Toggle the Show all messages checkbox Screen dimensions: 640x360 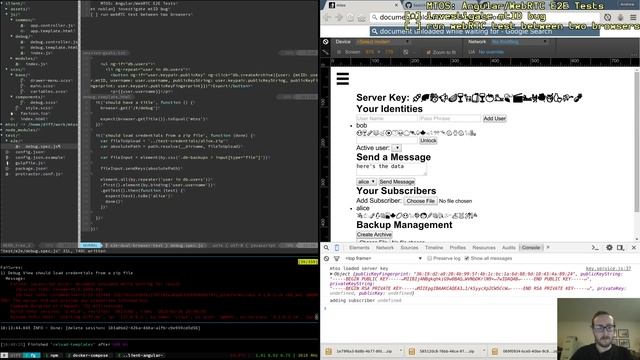click(467, 258)
